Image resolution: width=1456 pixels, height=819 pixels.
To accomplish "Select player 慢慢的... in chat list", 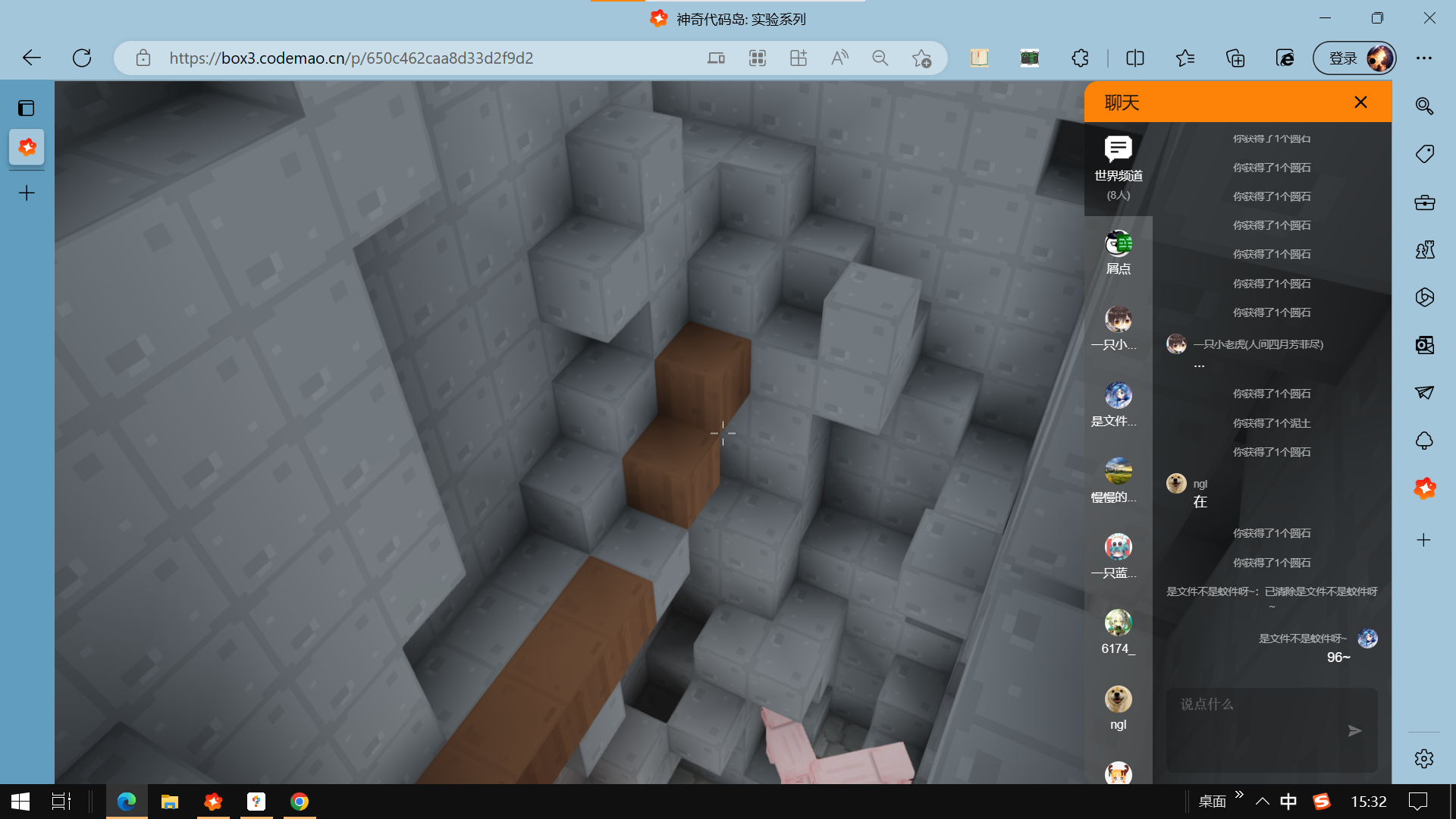I will click(1119, 481).
